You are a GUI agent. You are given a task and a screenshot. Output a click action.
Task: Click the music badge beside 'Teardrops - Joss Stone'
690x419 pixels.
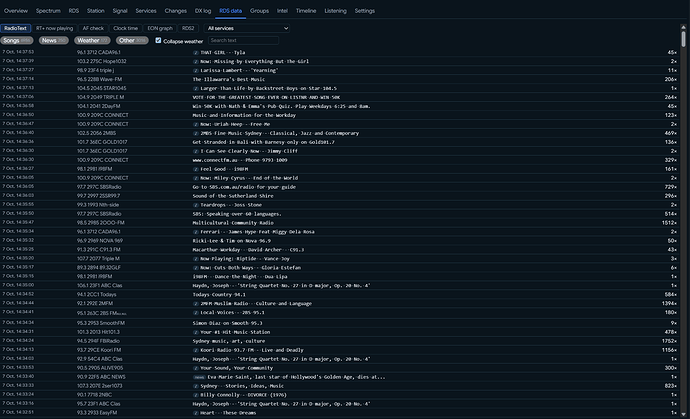point(196,205)
